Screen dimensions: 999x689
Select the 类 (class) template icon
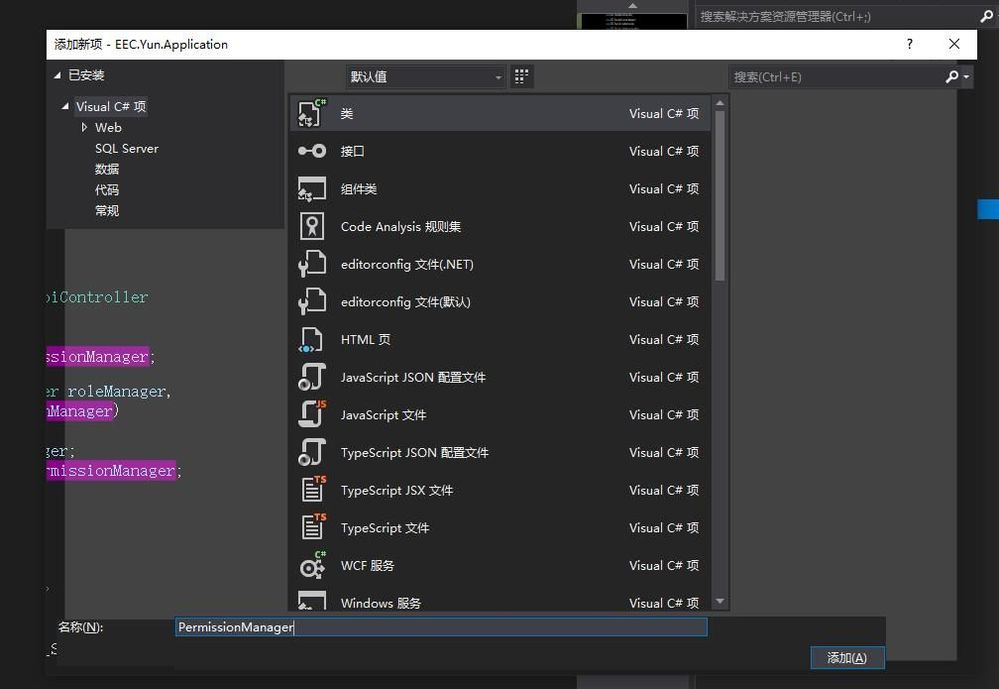(312, 113)
